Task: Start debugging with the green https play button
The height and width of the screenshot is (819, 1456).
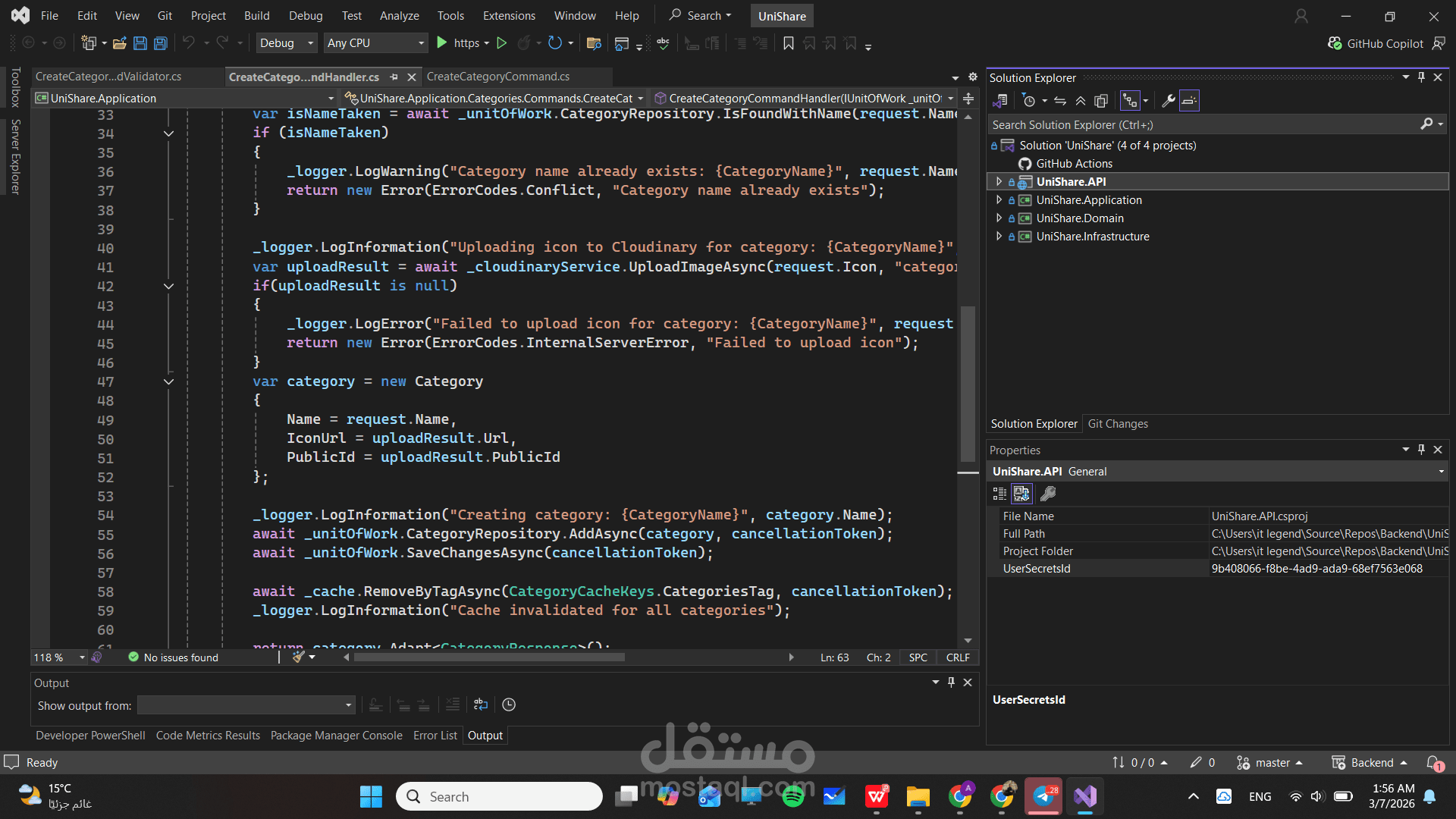Action: pos(442,43)
